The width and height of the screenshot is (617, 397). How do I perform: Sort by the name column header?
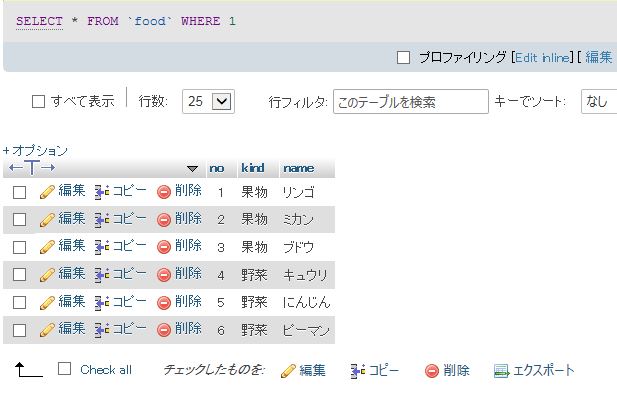(x=299, y=168)
